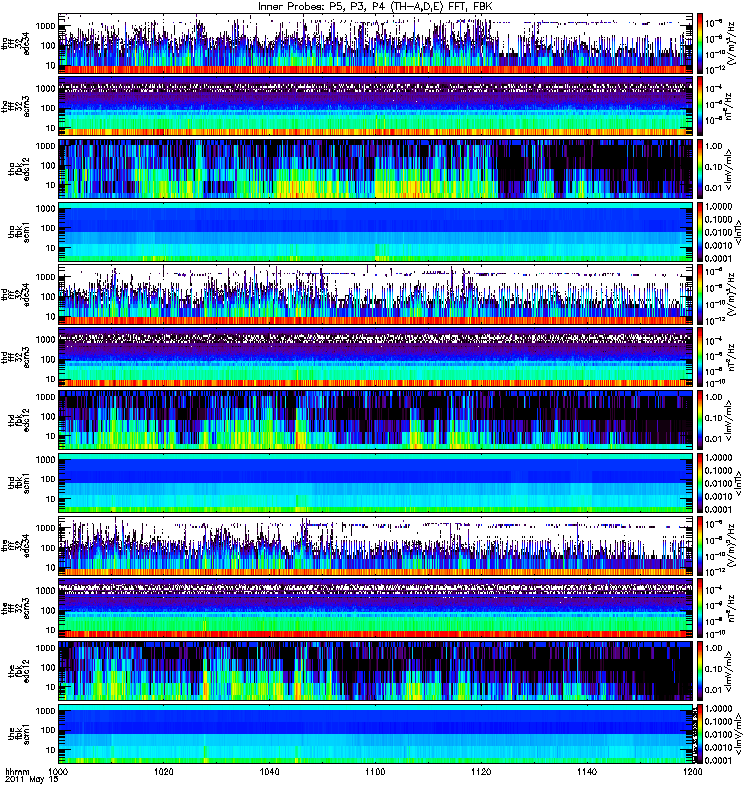Click the "nT²/Hz" unit label of tha scm3
Viewport: 750px width, 800px height.
coord(730,107)
